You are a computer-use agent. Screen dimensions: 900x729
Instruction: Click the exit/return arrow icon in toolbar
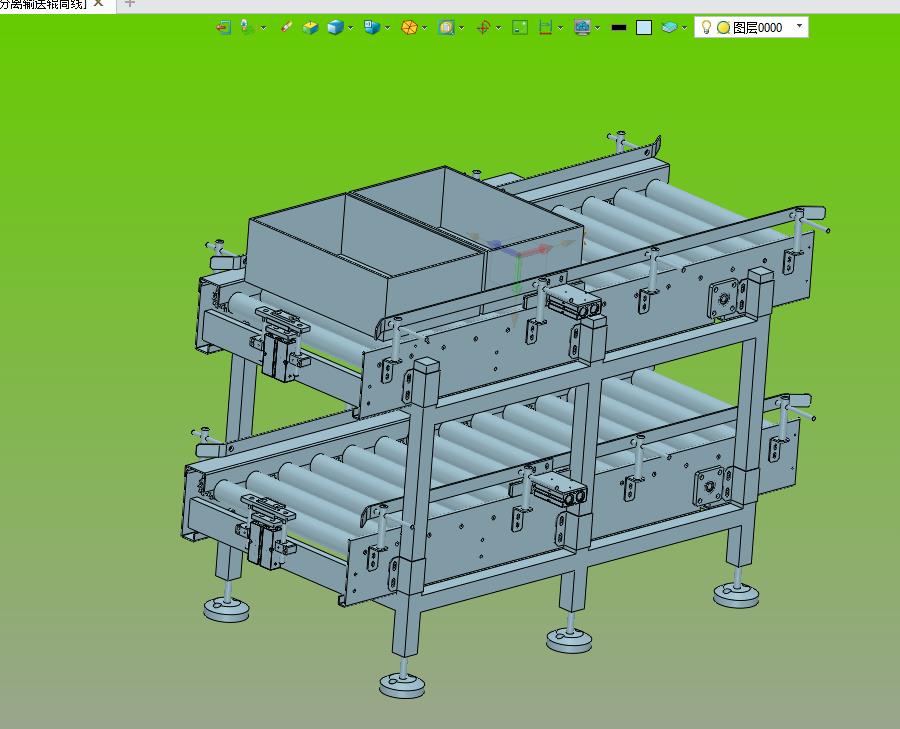[223, 27]
